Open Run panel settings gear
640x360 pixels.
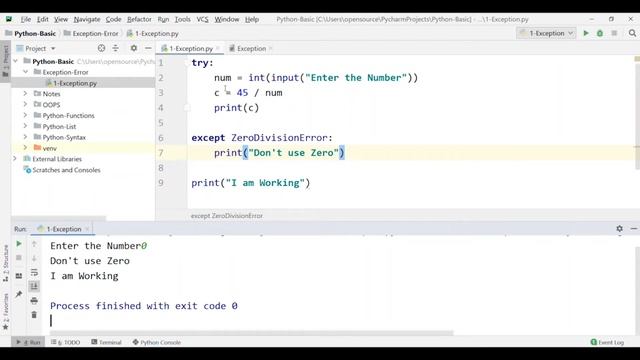pos(619,229)
